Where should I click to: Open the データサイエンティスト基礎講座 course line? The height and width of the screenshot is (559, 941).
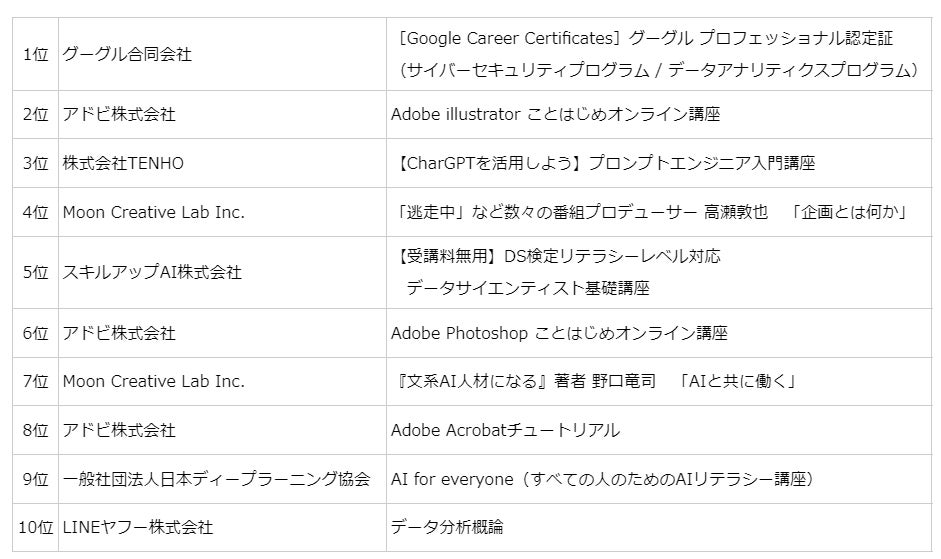pos(527,288)
